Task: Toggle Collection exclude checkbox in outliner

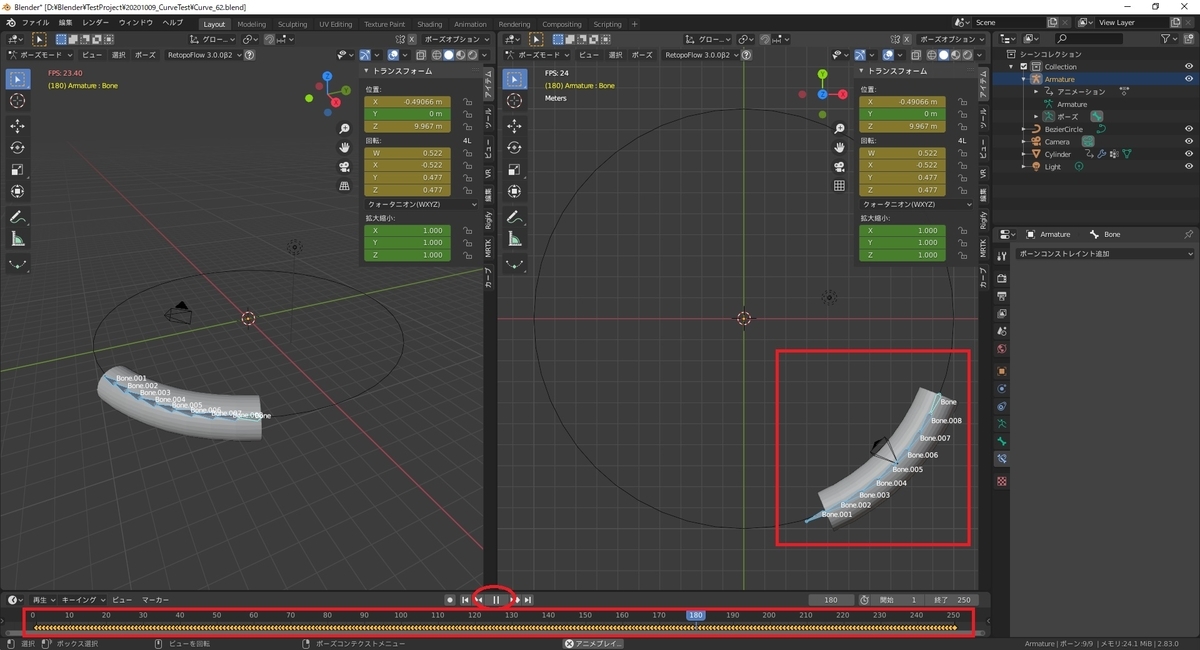Action: [x=1024, y=67]
